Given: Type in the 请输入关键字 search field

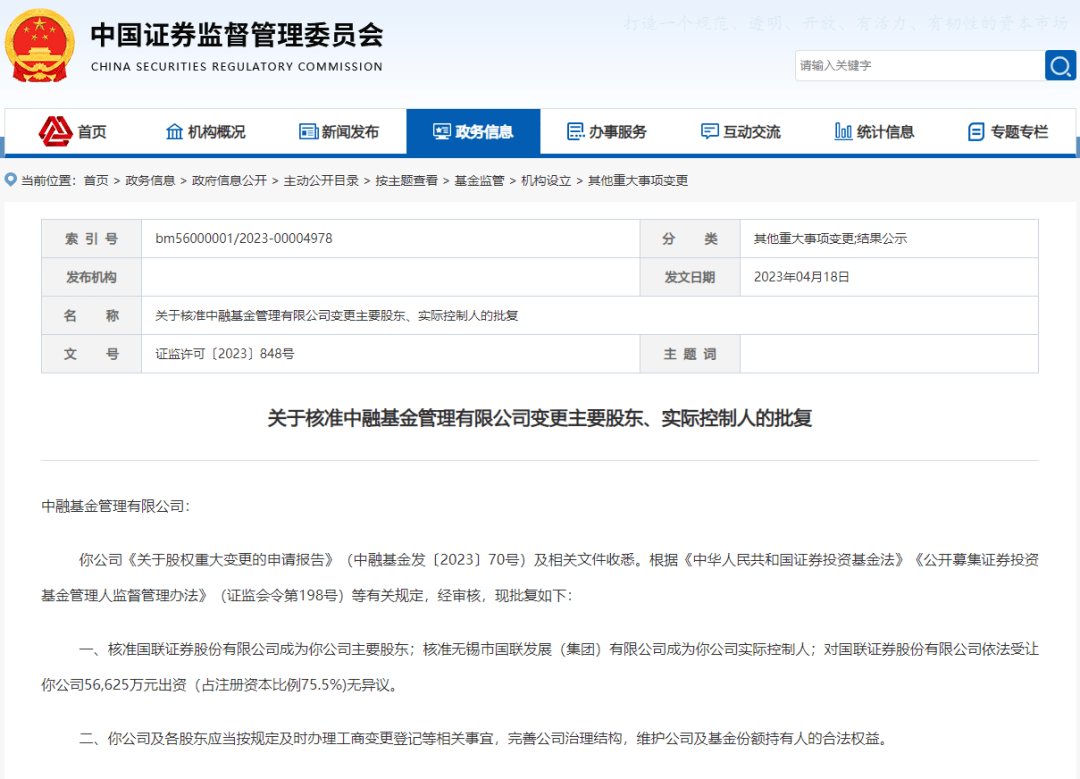Looking at the screenshot, I should pos(918,66).
